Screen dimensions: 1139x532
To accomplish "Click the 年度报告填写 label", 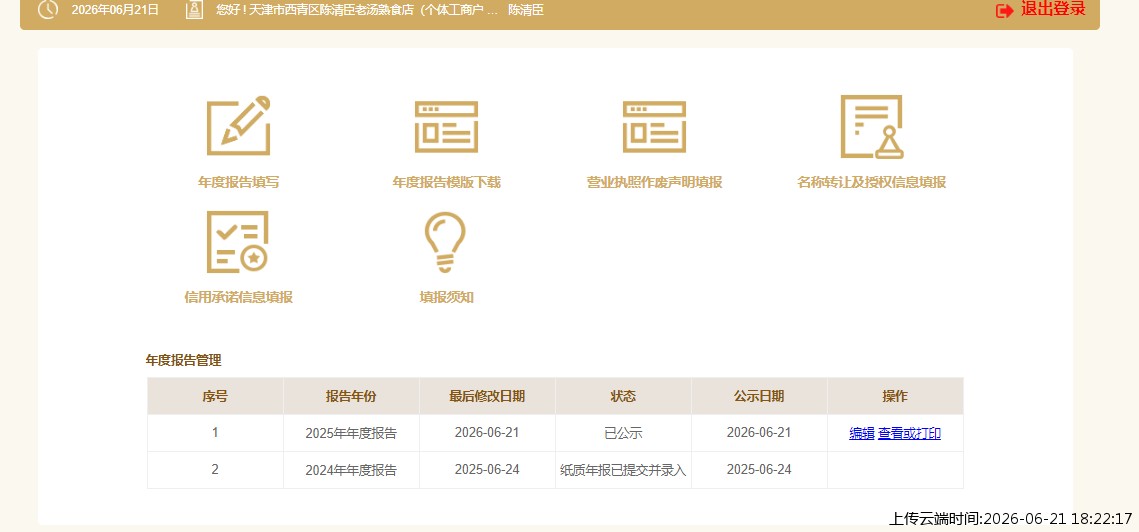I will 238,182.
